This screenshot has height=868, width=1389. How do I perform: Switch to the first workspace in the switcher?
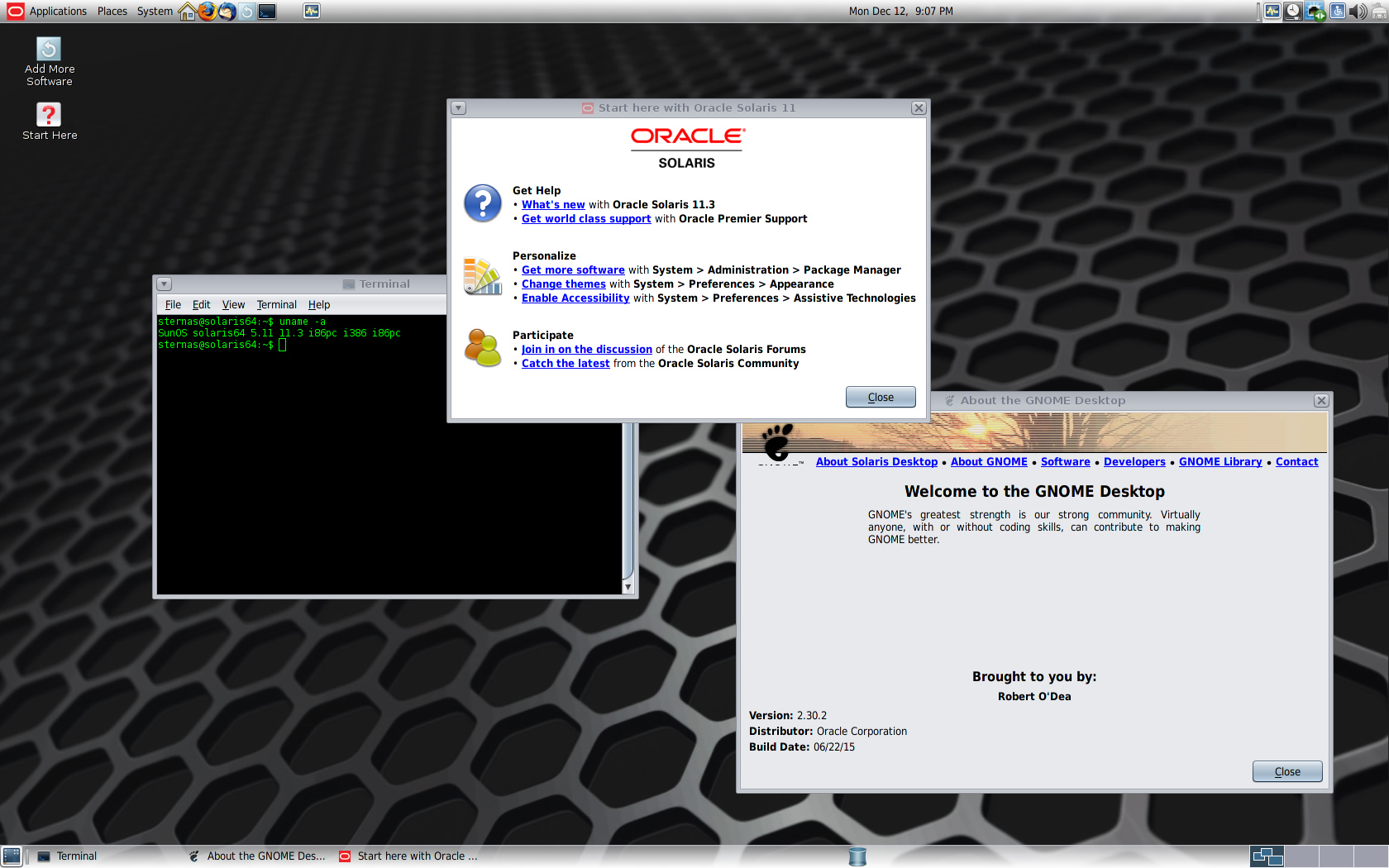coord(1267,856)
